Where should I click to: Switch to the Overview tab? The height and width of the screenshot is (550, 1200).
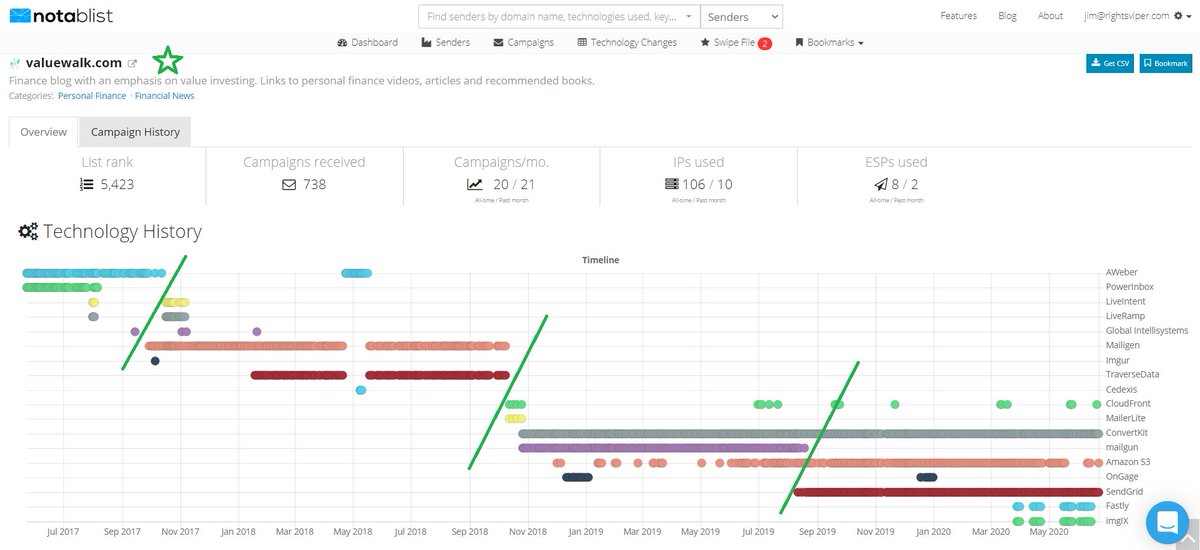43,132
